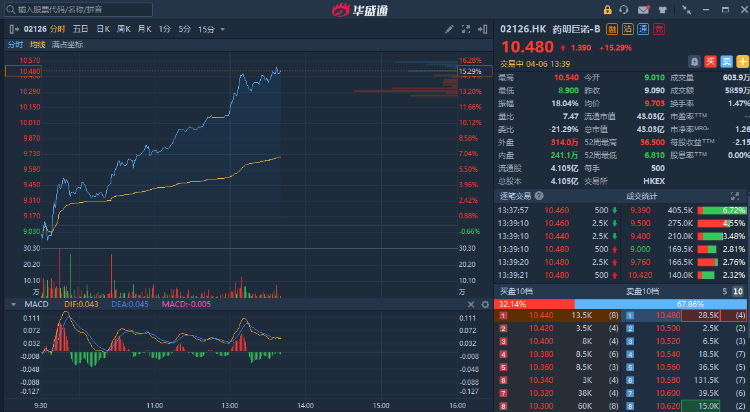This screenshot has height=412, width=750.
Task: Select 5-level order book depth
Action: click(725, 291)
